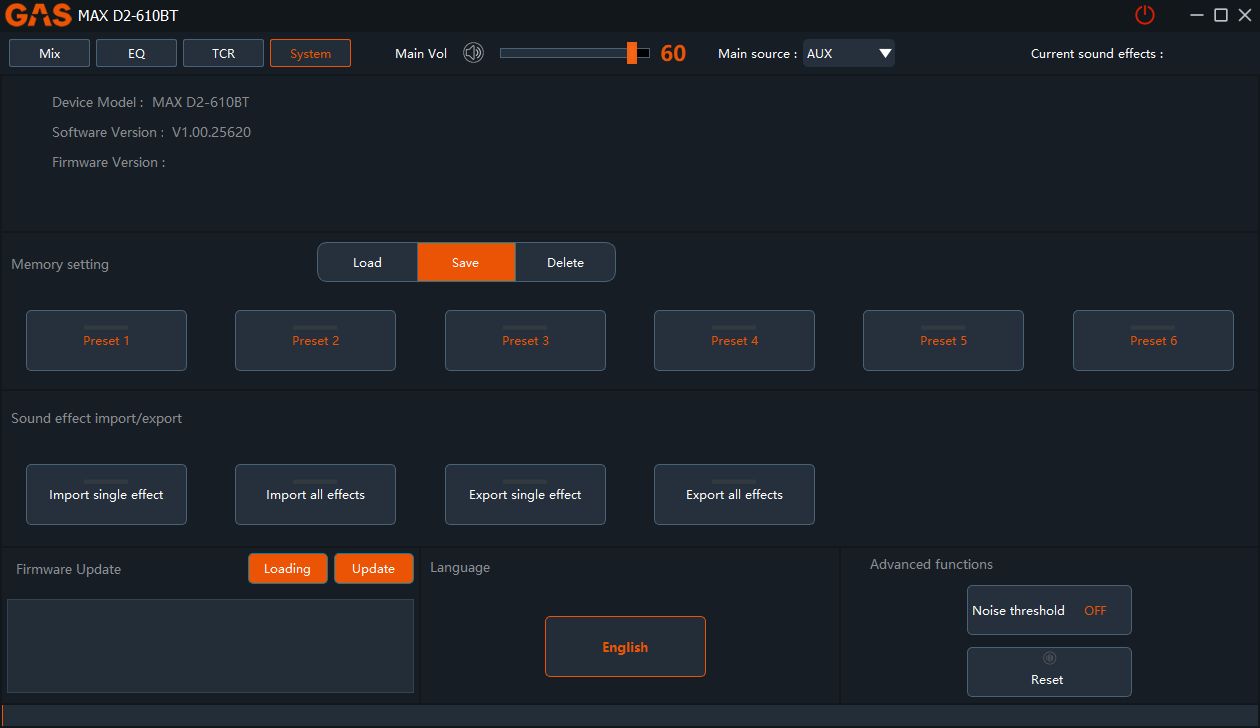
Task: Click the GAS logo
Action: point(38,15)
